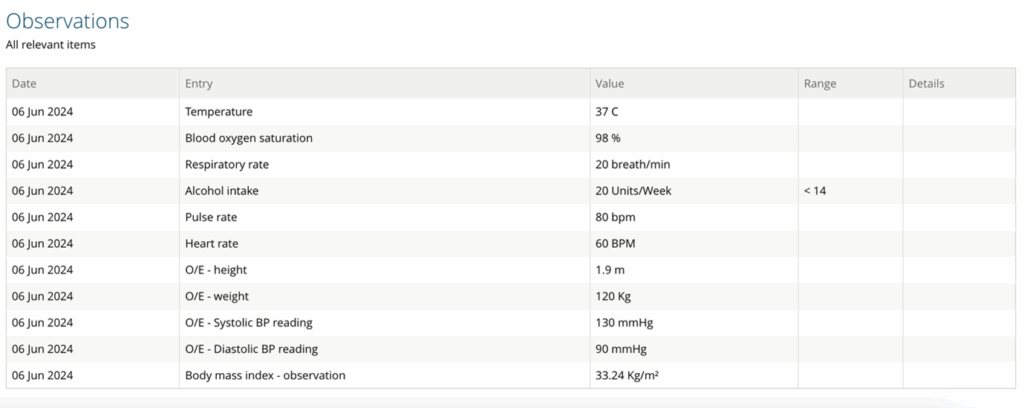Click the '120 Kg' weight value
The image size is (1024, 408).
pos(613,296)
